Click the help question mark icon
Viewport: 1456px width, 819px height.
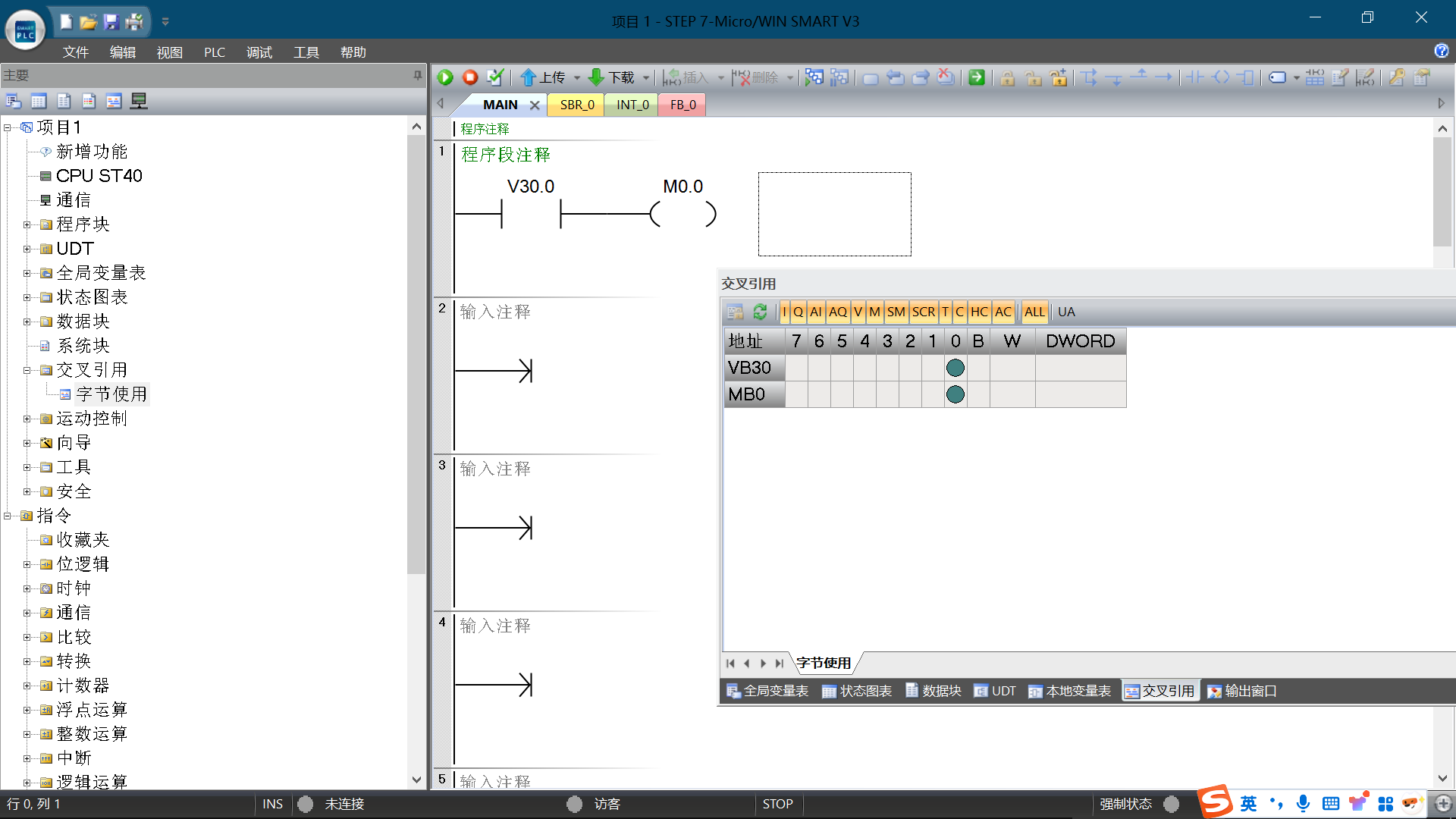coord(1441,51)
